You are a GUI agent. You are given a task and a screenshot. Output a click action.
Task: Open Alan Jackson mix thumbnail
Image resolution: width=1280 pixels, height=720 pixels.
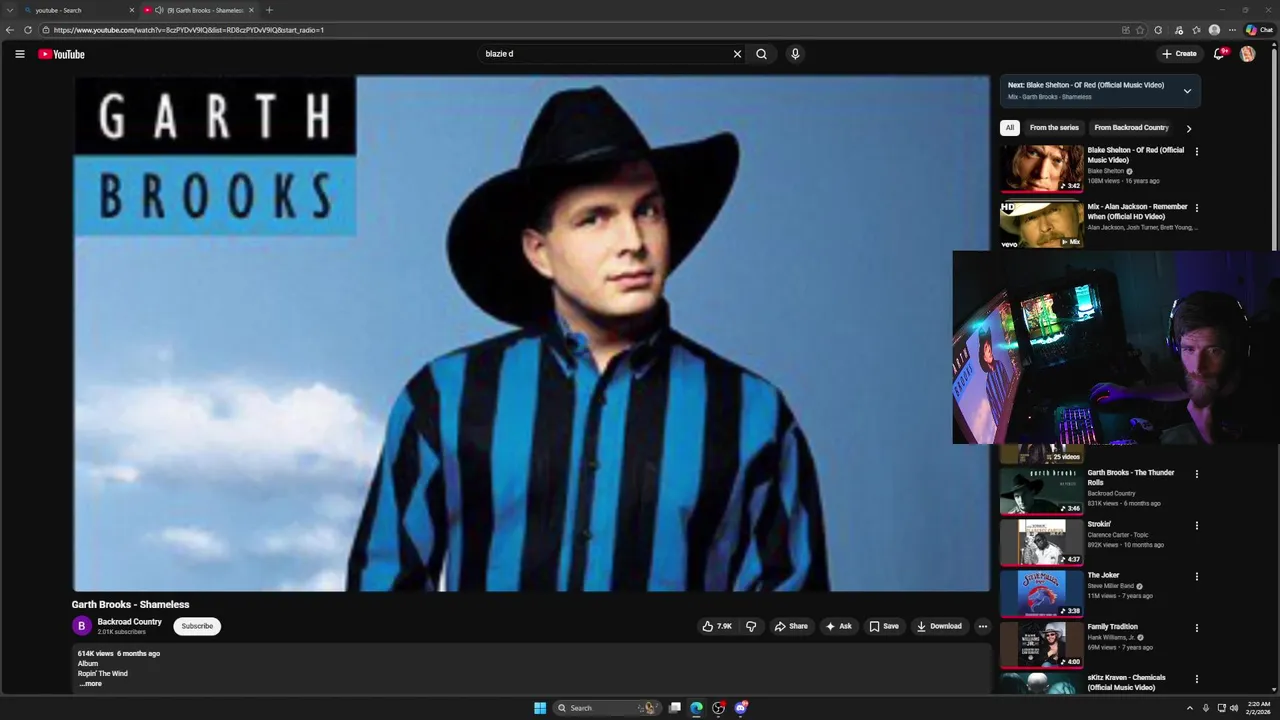coord(1041,224)
